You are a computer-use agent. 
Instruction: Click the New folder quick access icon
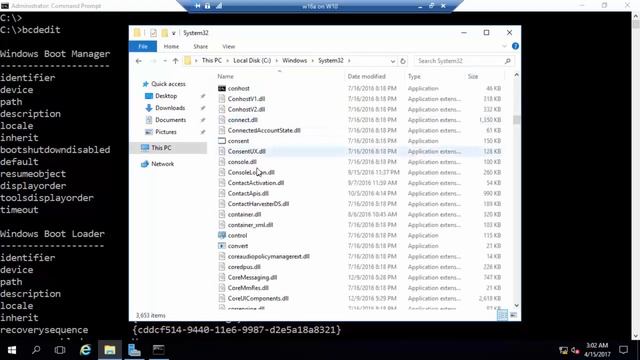coord(164,33)
